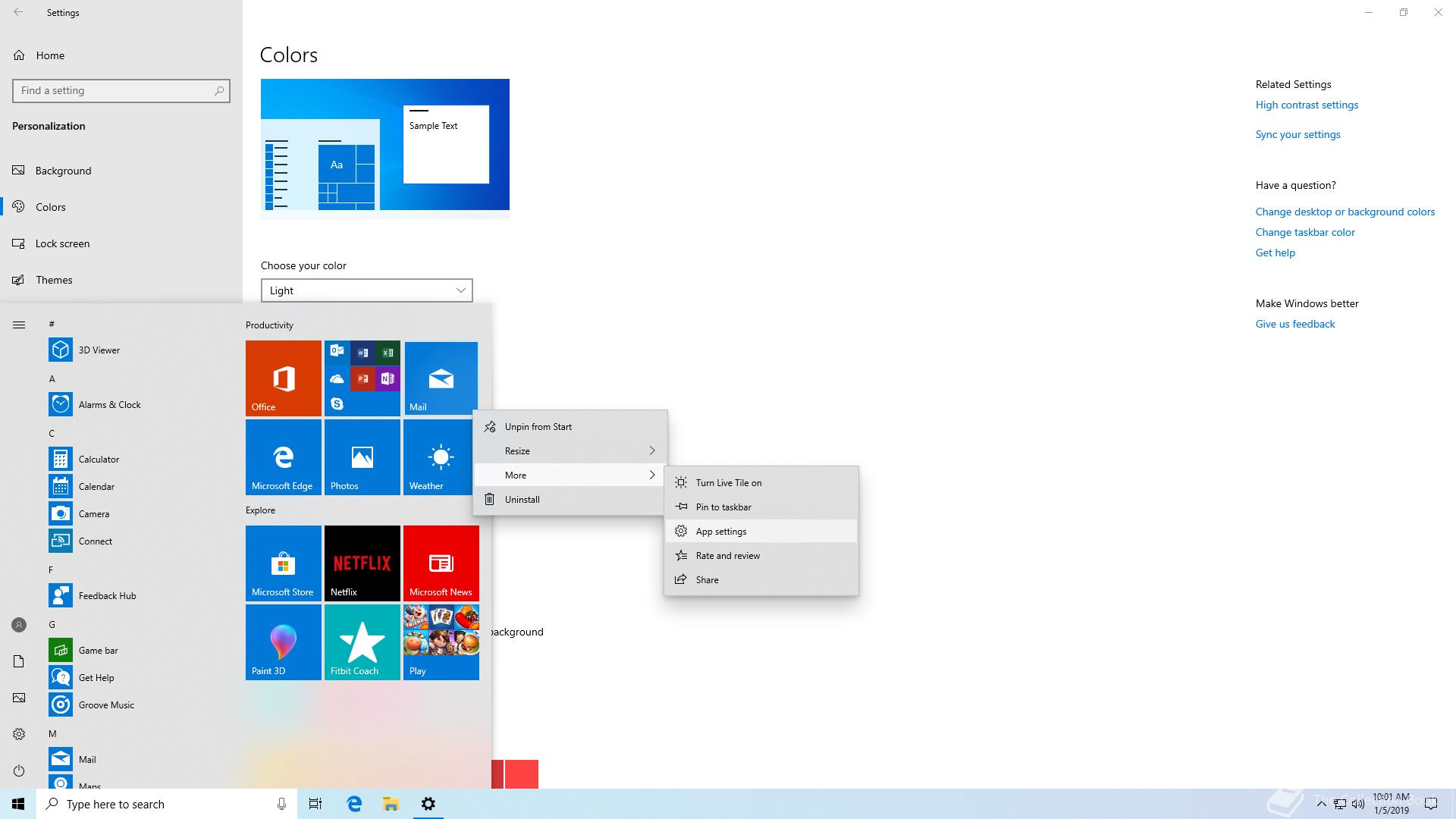Open the Fitbit Coach tile
The width and height of the screenshot is (1456, 819).
[362, 642]
